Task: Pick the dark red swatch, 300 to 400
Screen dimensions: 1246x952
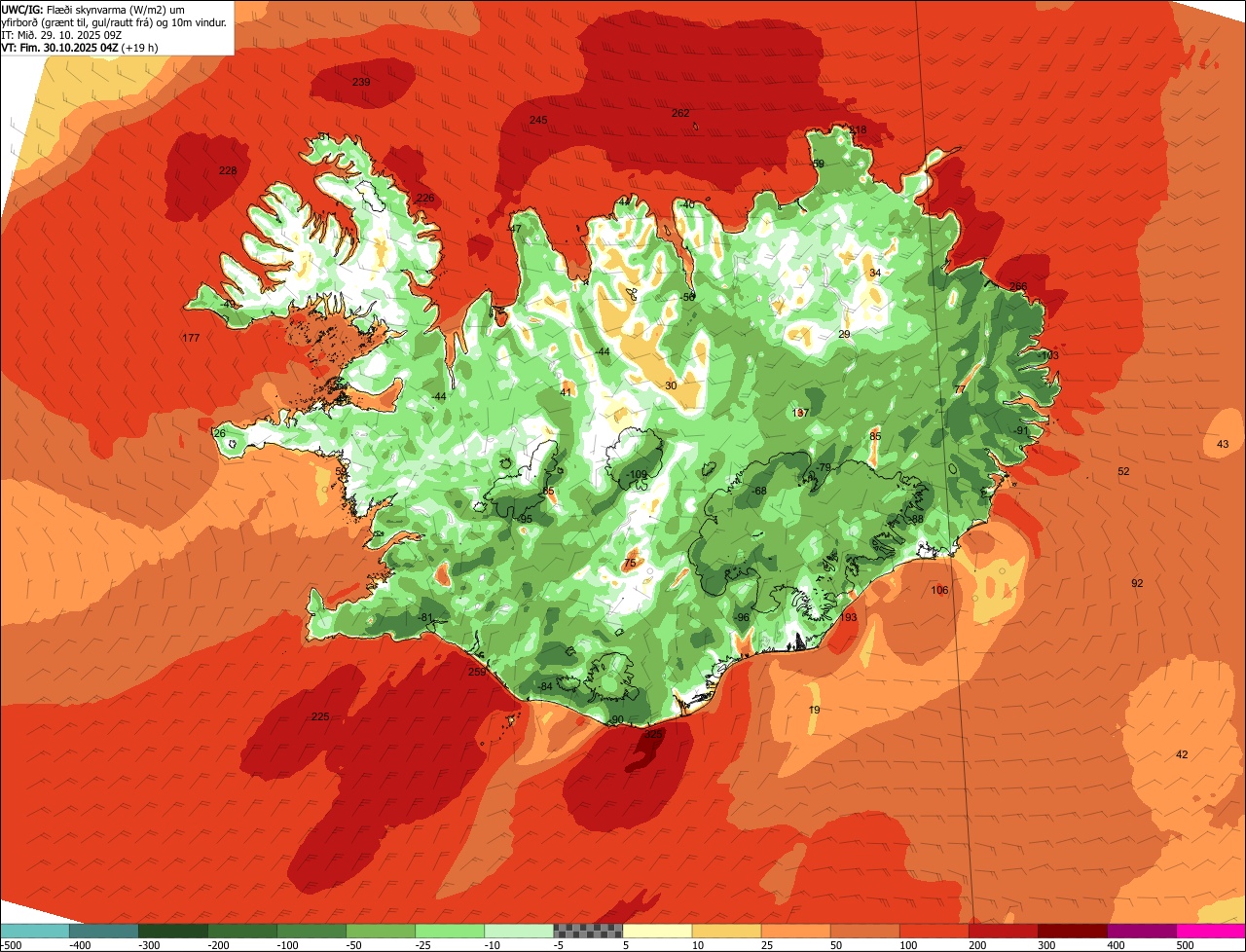Action: coord(1072,931)
